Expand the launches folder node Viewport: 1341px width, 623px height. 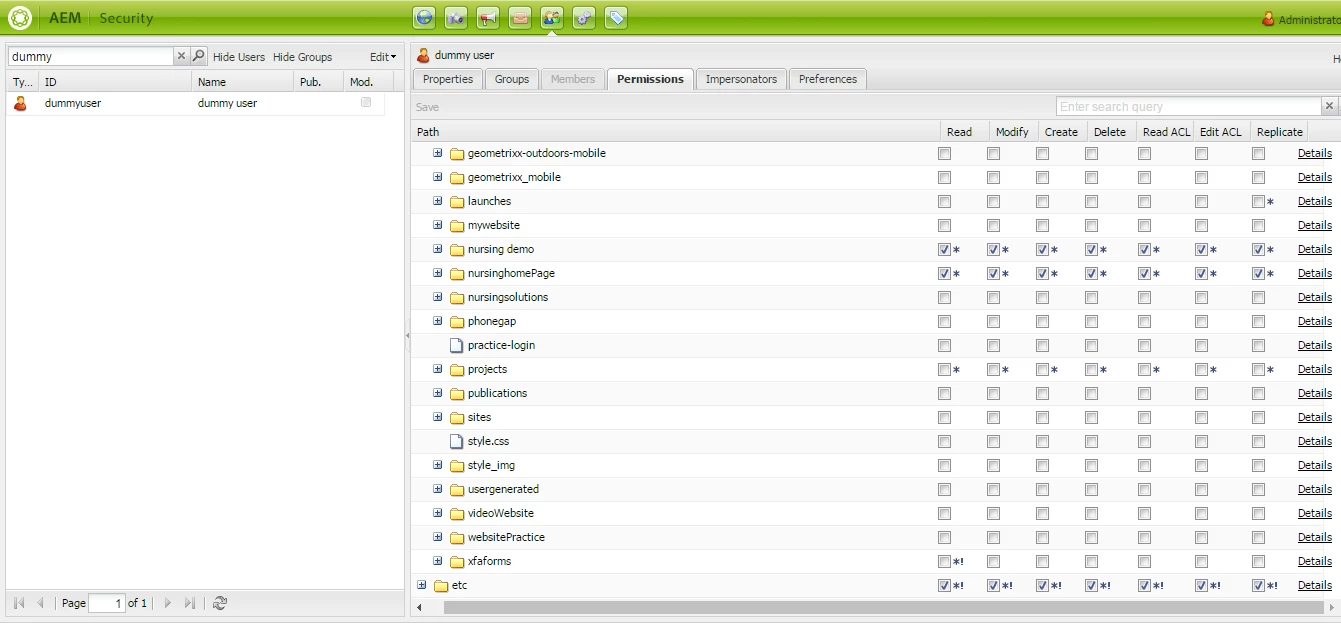pyautogui.click(x=437, y=201)
